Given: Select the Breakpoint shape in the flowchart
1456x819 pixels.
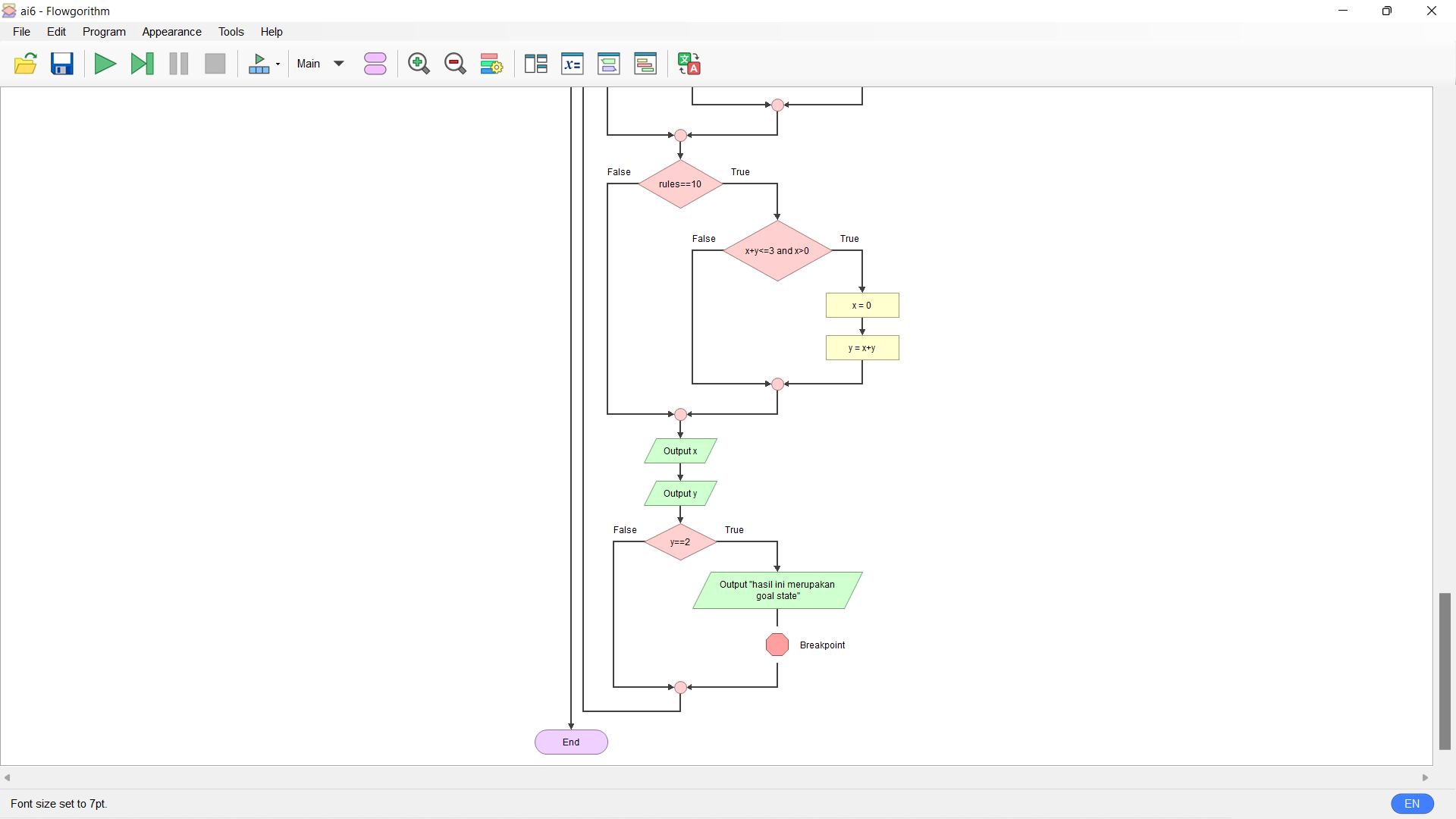Looking at the screenshot, I should 777,645.
